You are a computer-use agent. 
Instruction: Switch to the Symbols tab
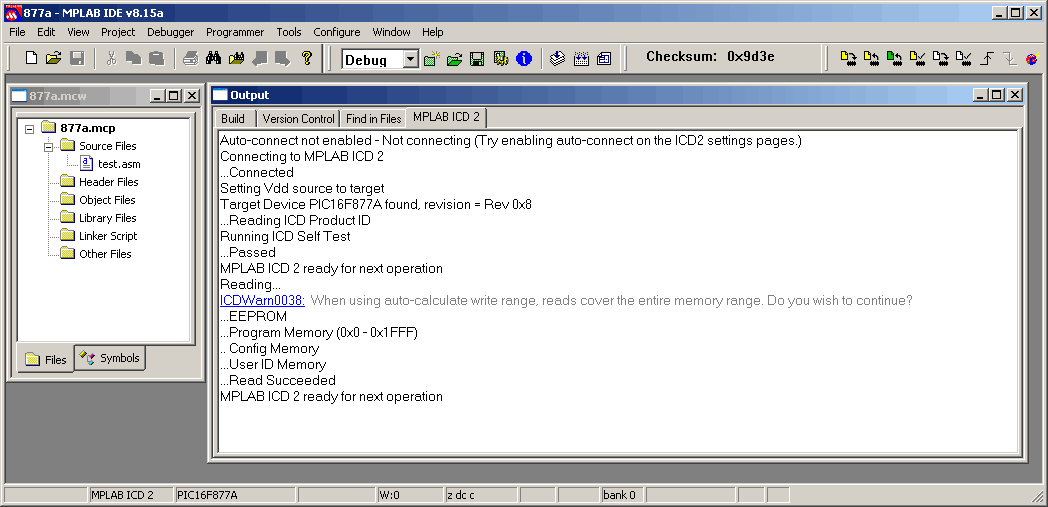[x=110, y=358]
